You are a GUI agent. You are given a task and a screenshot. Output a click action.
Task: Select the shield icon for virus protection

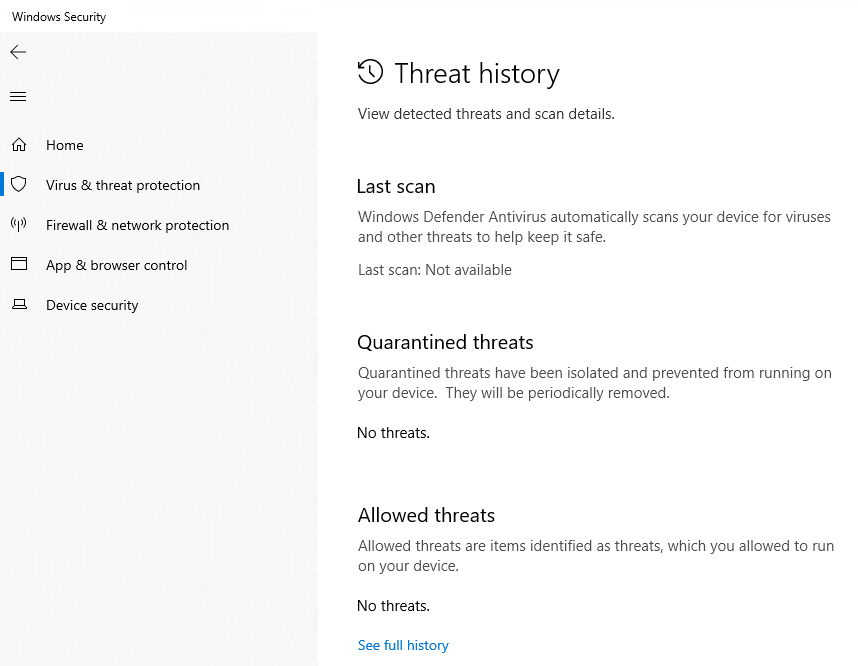(19, 184)
